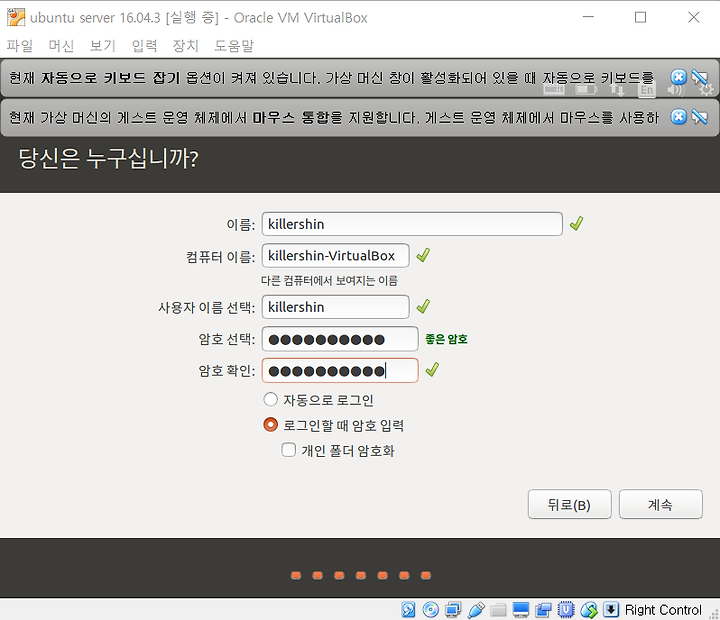
Task: Enable 개인 폴더 암호화 checkbox
Action: tap(288, 450)
